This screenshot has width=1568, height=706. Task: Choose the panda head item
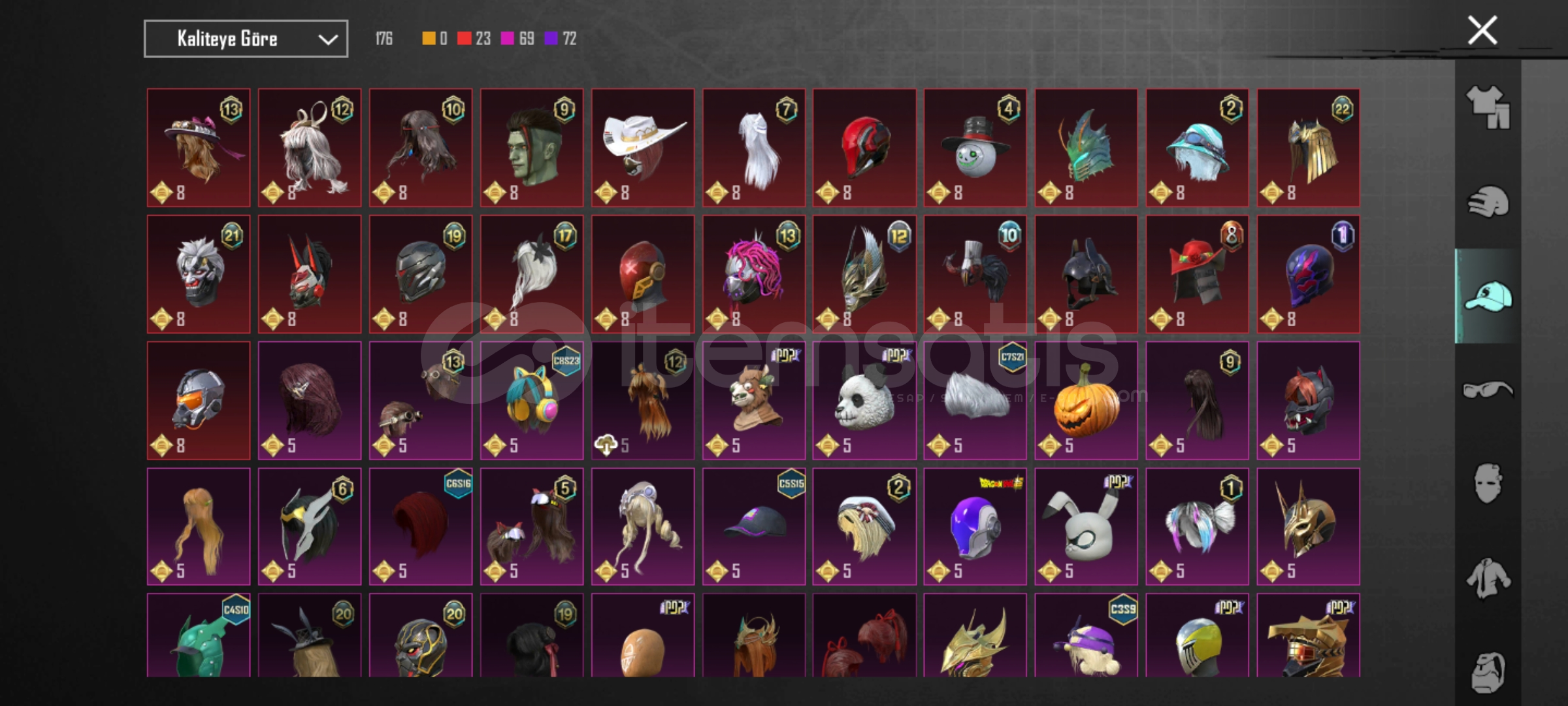864,400
